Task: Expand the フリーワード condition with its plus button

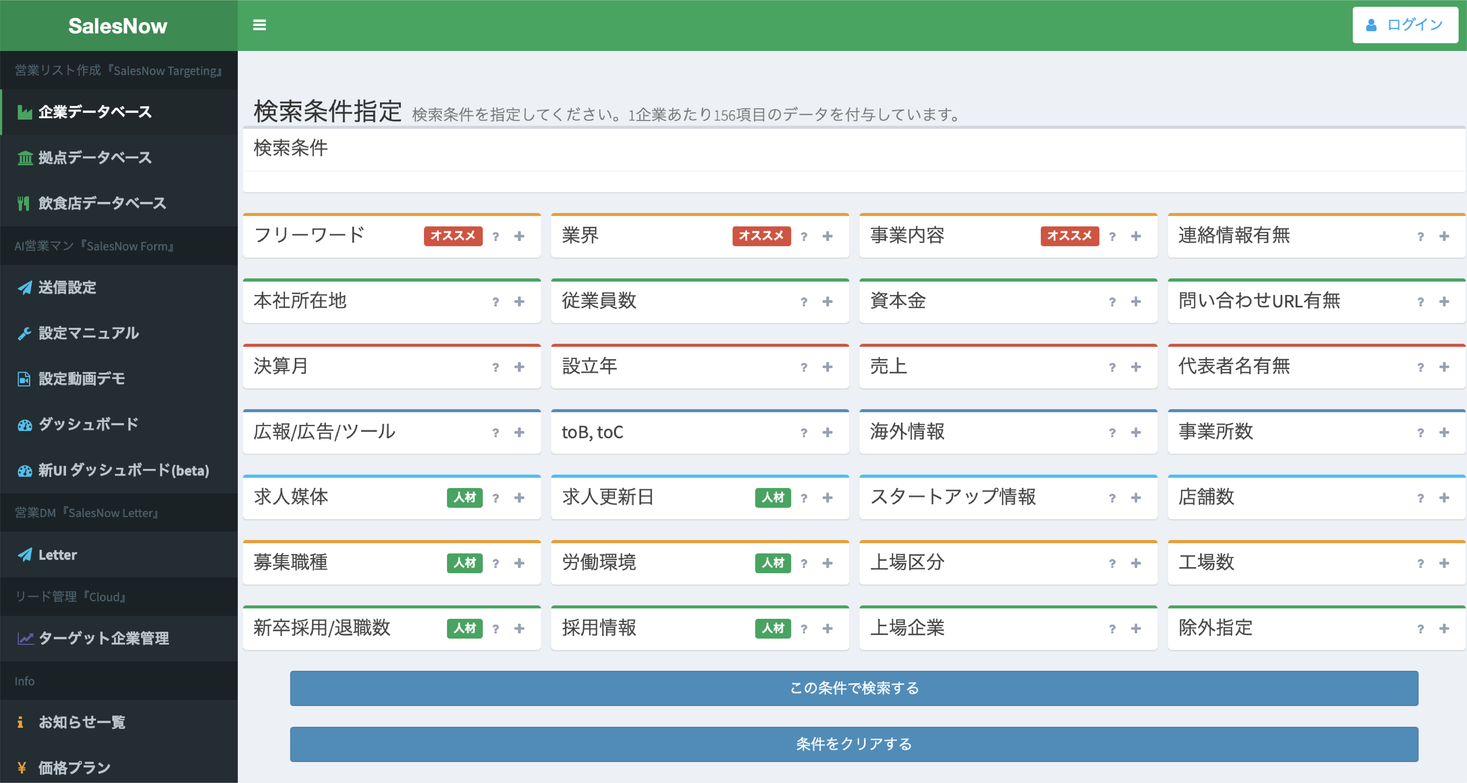Action: pyautogui.click(x=519, y=236)
